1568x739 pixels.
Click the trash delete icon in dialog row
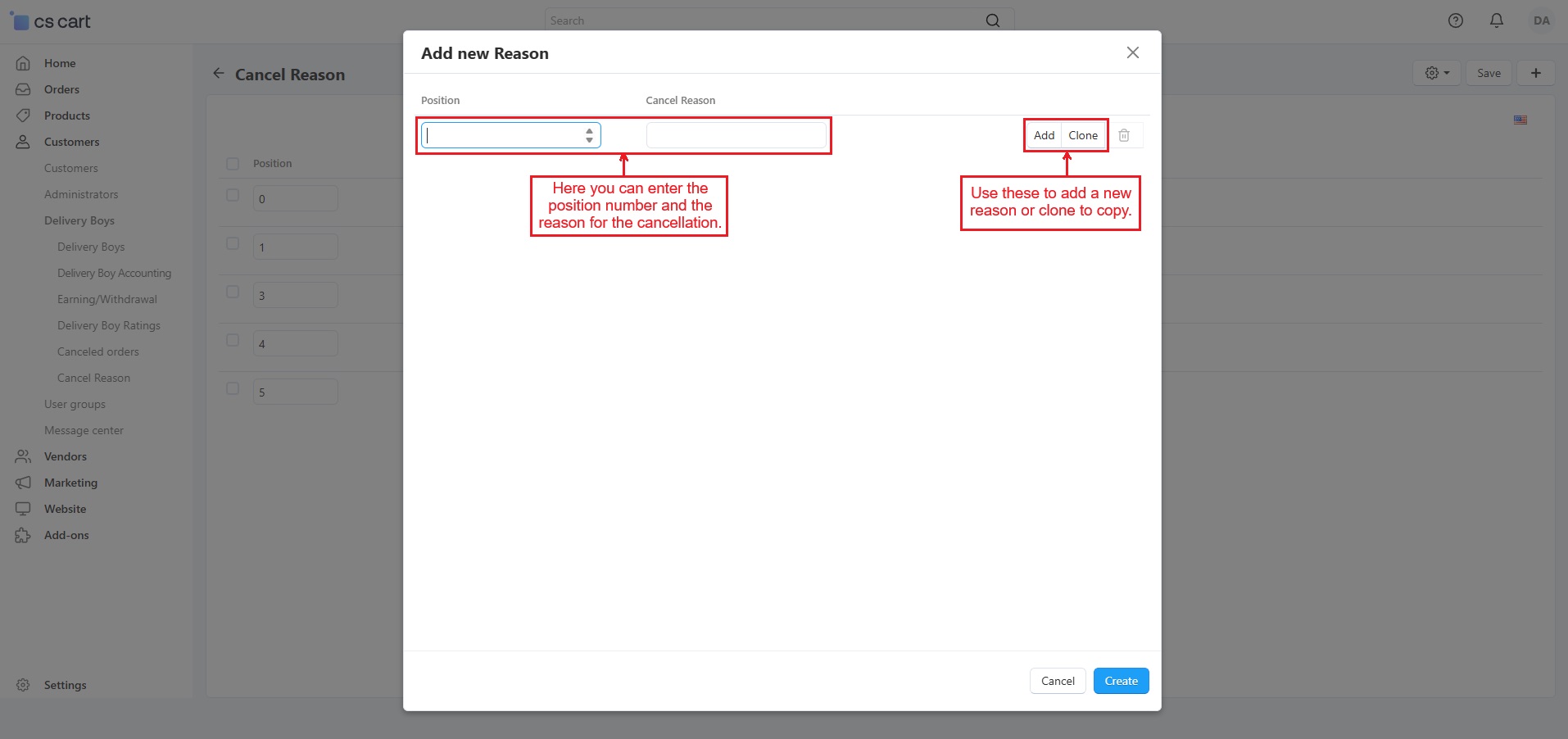(1124, 135)
